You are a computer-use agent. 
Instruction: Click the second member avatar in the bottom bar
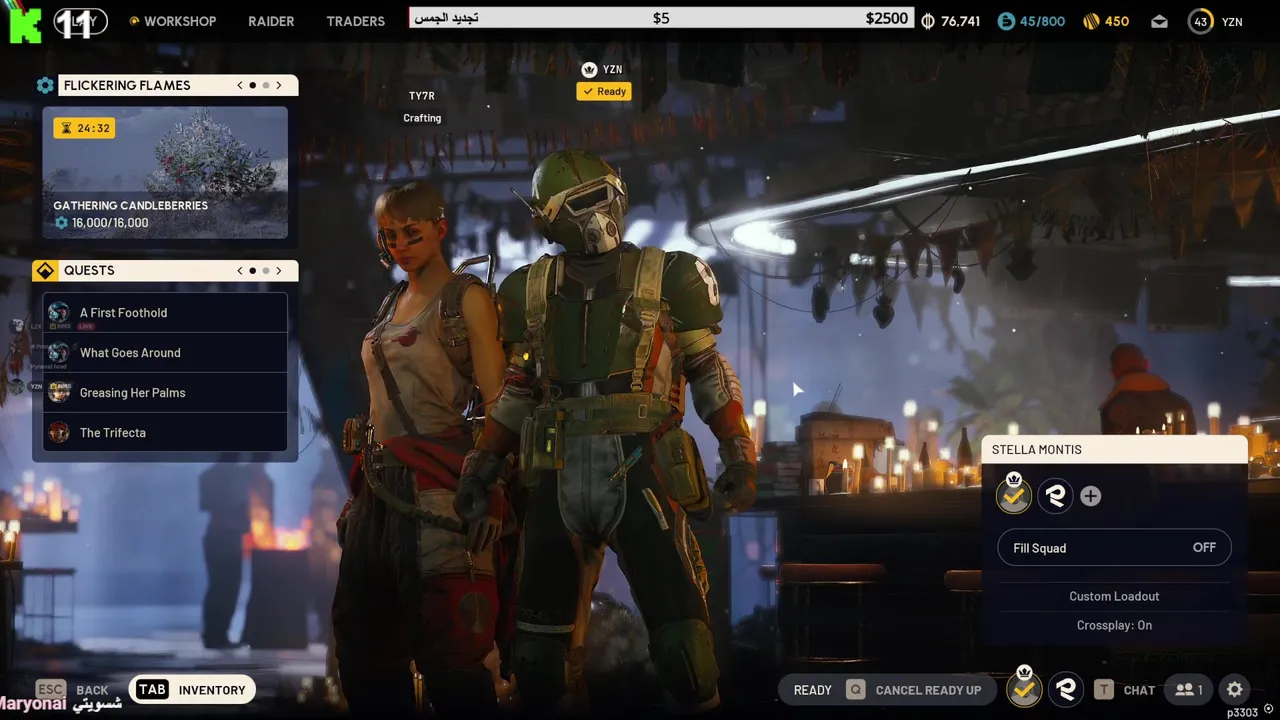point(1066,689)
